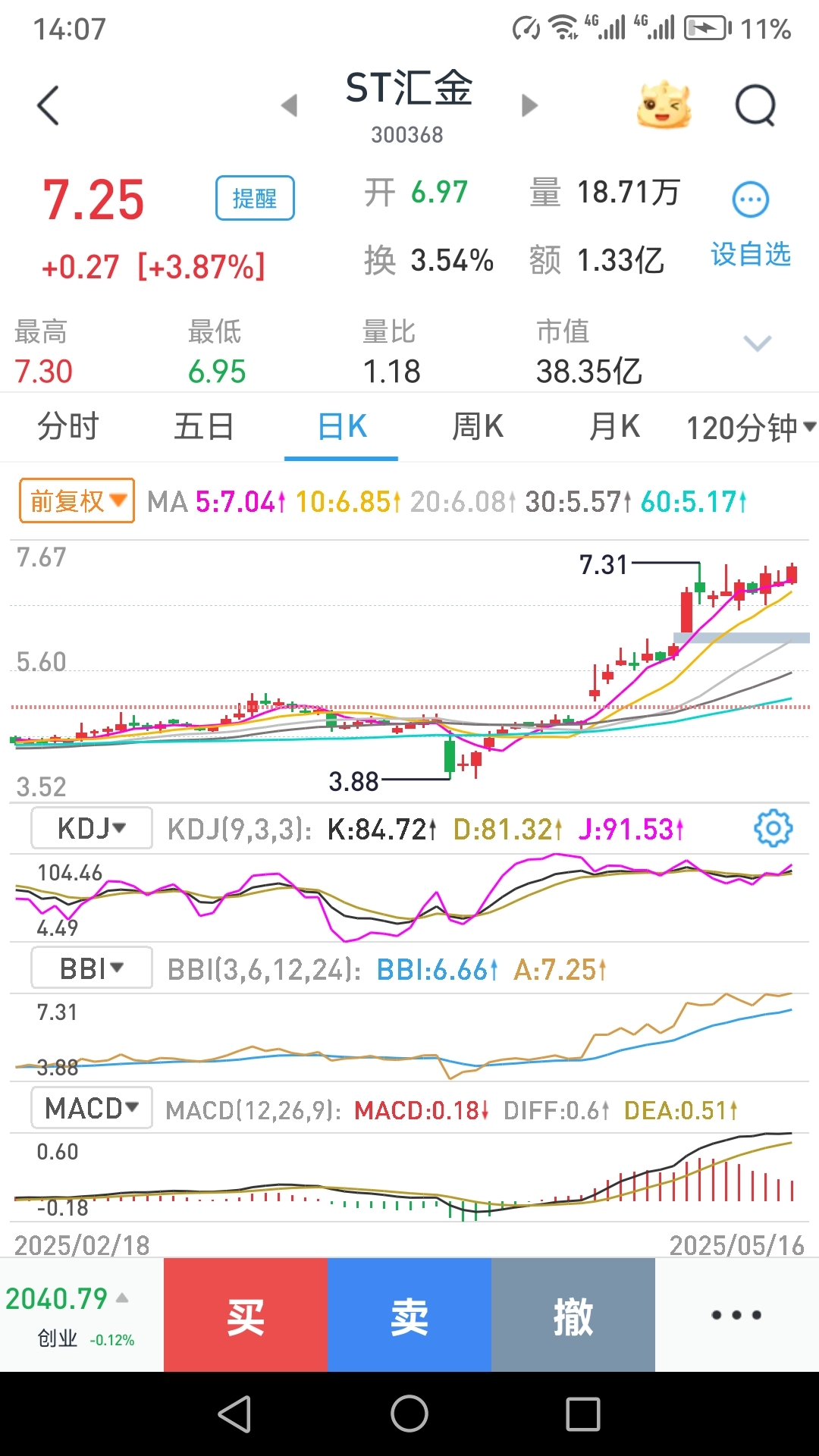Screen dimensions: 819x1456
Task: Switch to 分时 intraday tab
Action: 68,426
